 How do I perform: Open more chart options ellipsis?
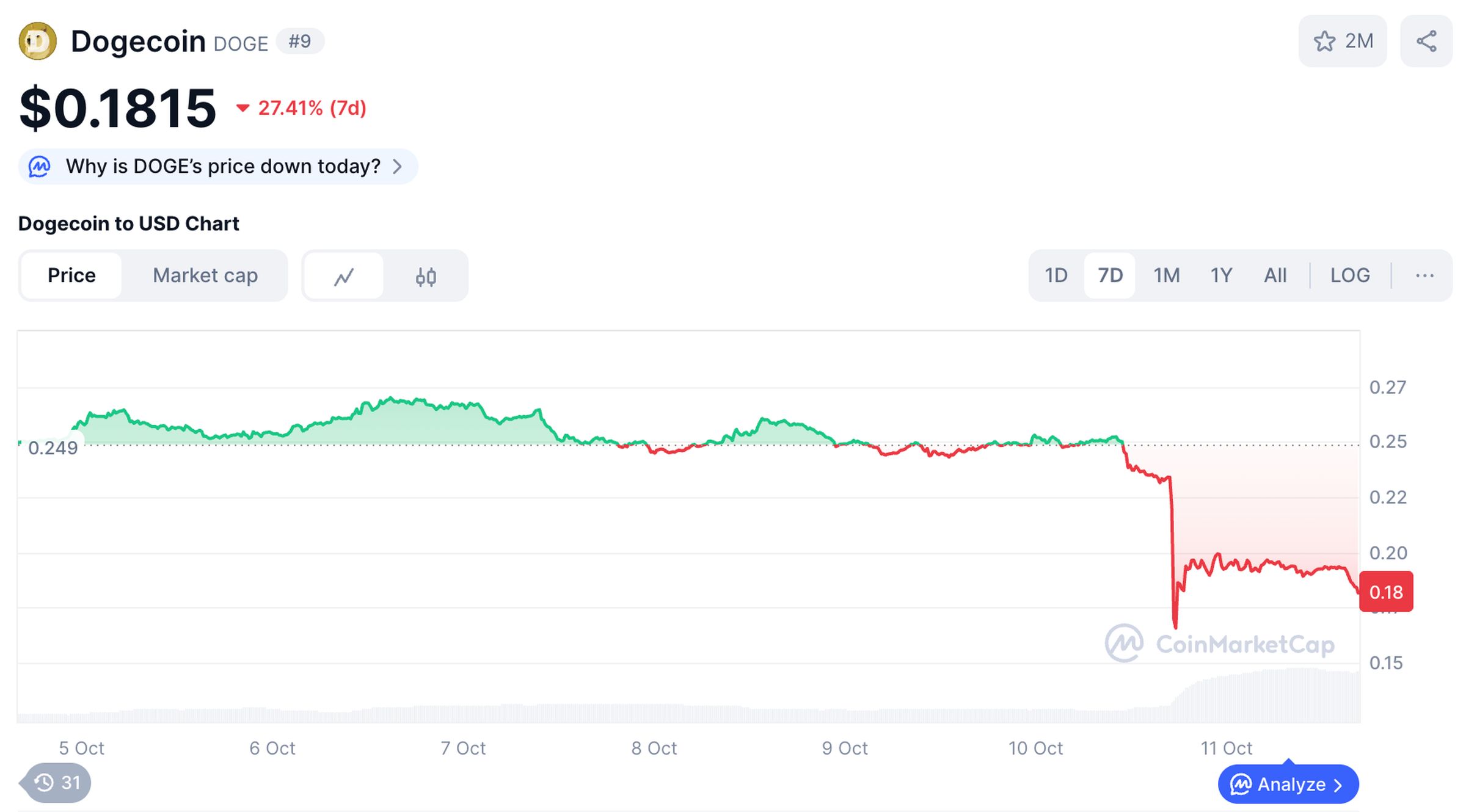pyautogui.click(x=1424, y=276)
